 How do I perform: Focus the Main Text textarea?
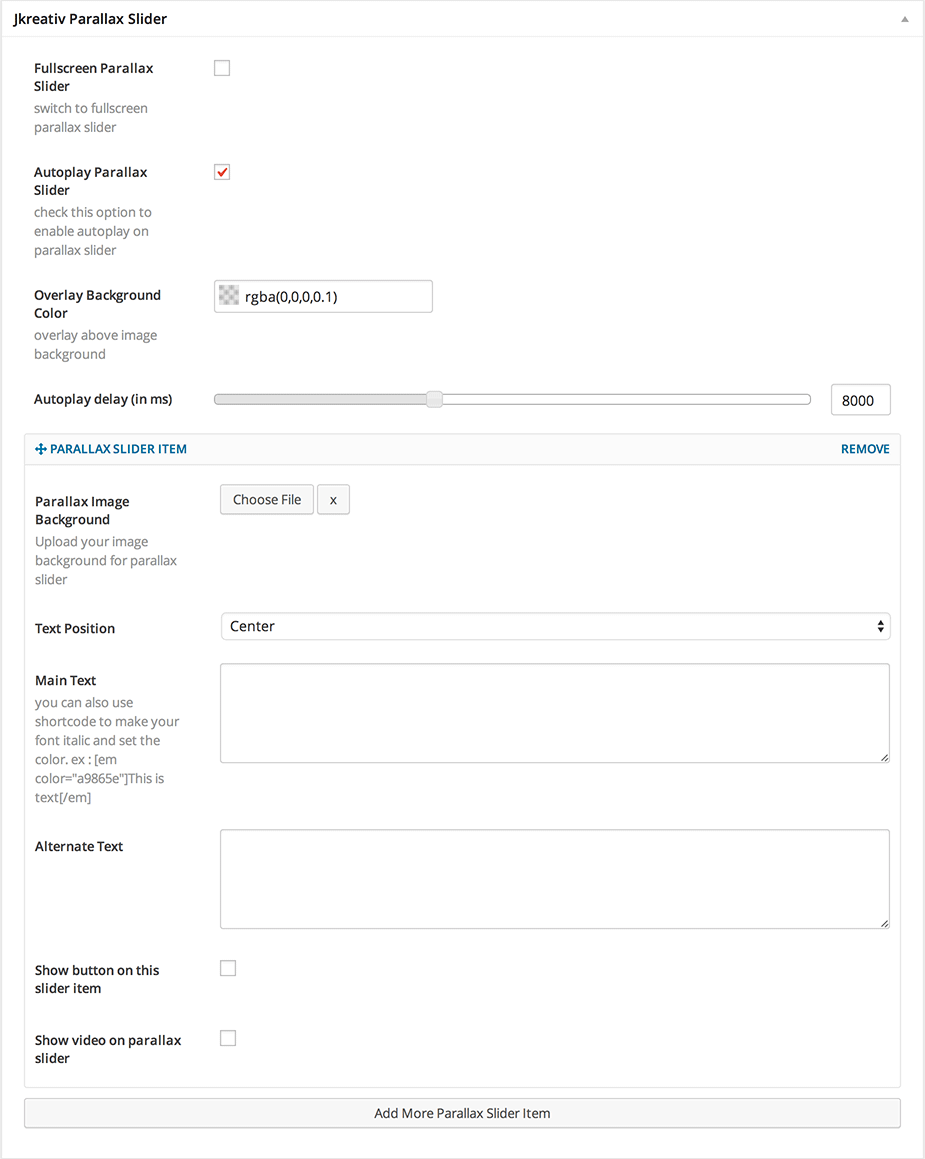coord(554,712)
